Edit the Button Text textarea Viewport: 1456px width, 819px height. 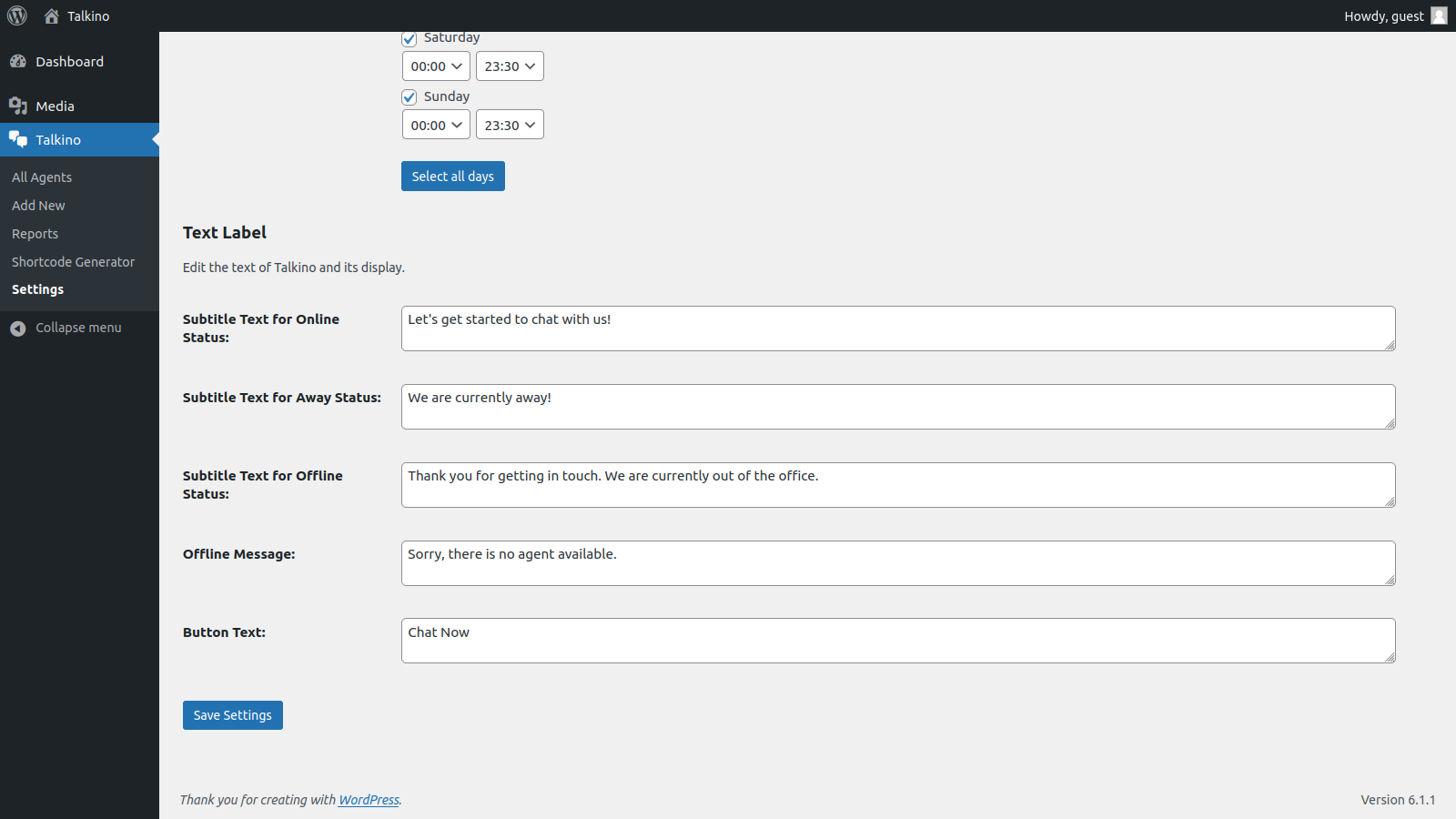tap(898, 641)
